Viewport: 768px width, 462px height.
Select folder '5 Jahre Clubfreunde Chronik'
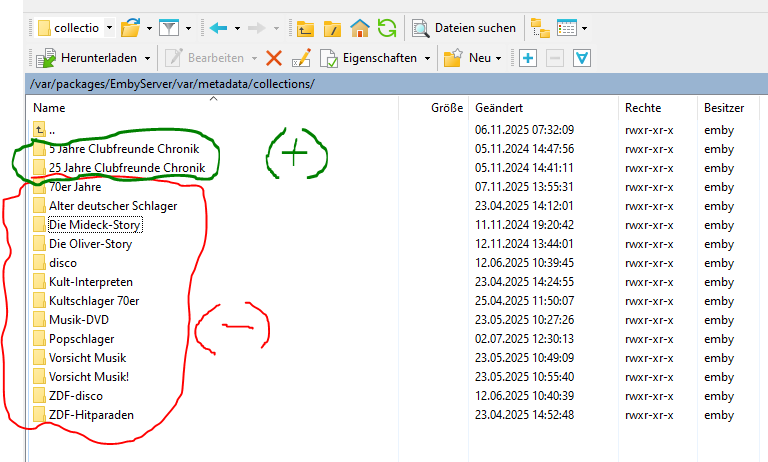click(x=124, y=149)
